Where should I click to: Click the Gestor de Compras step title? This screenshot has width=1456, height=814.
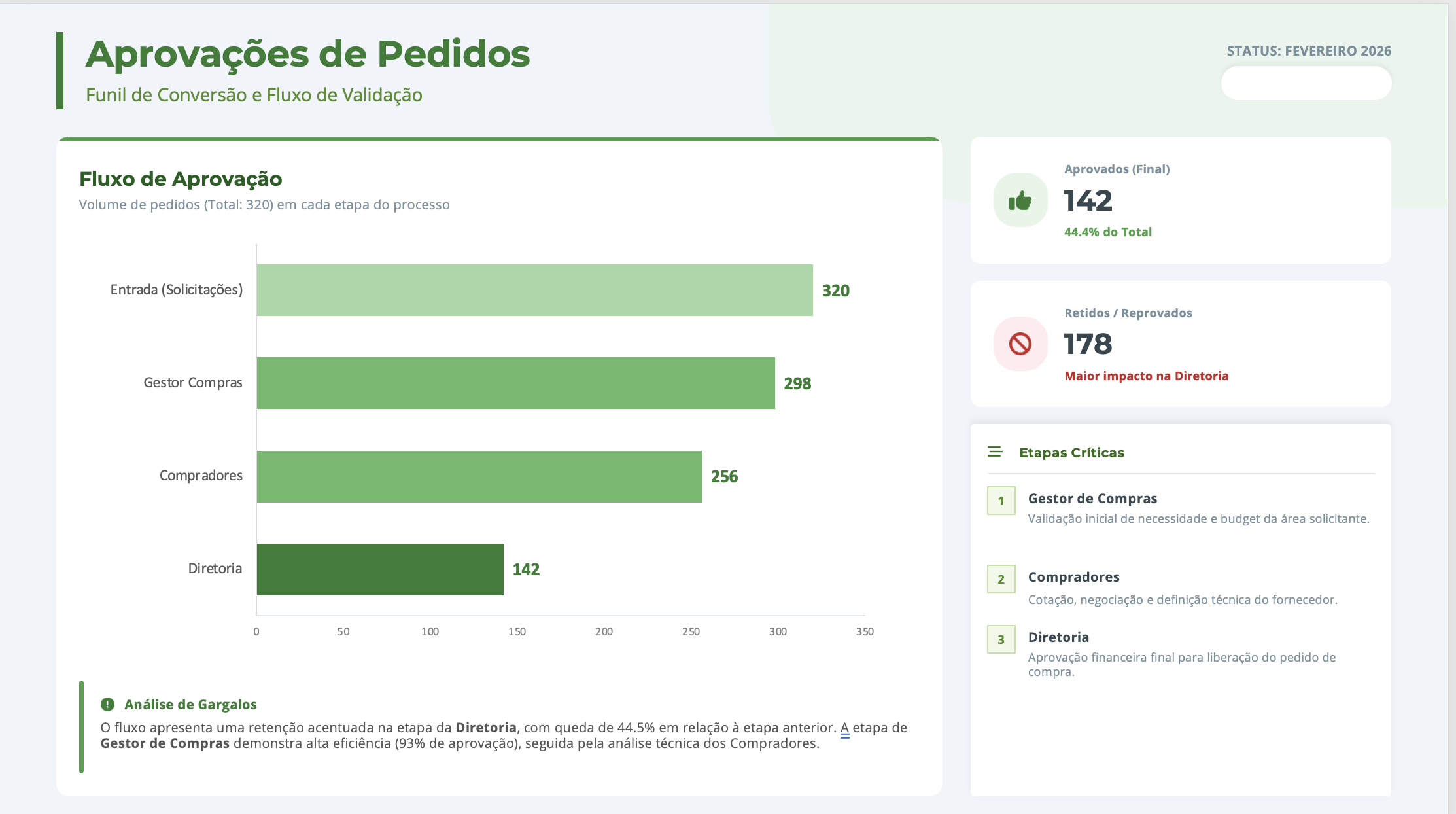(x=1092, y=498)
